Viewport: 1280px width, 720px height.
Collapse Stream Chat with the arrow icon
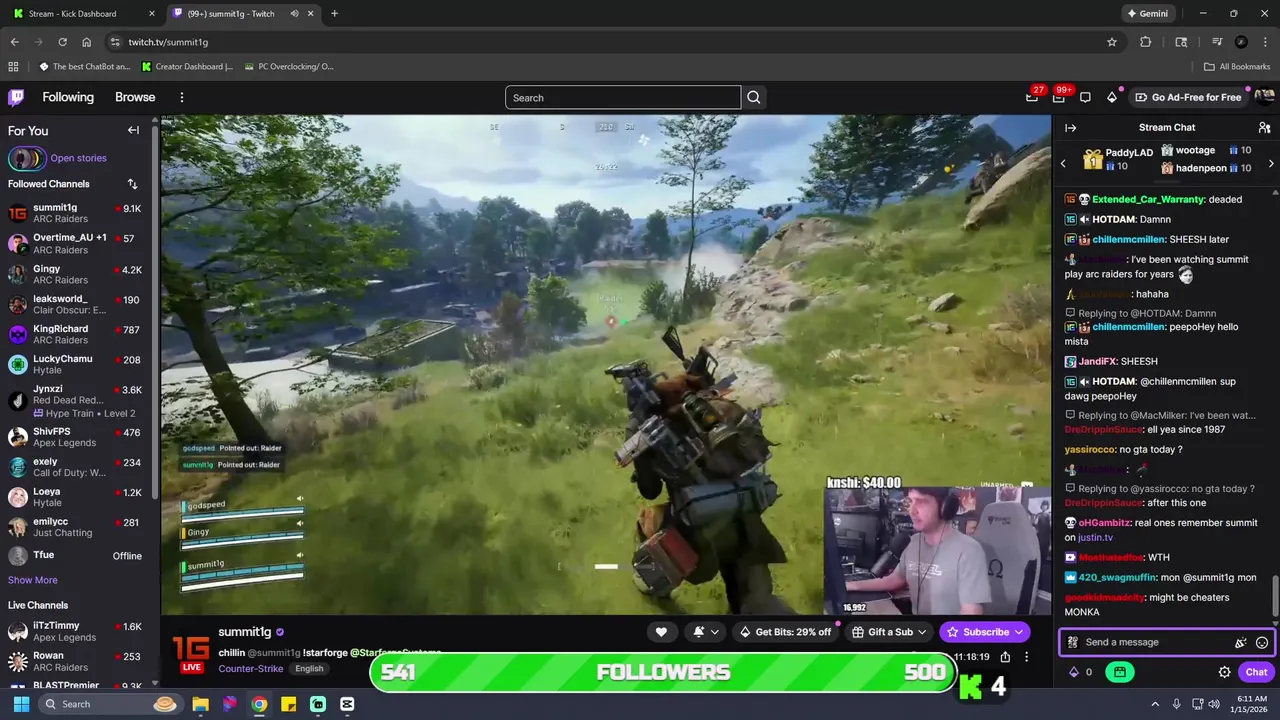tap(1070, 128)
